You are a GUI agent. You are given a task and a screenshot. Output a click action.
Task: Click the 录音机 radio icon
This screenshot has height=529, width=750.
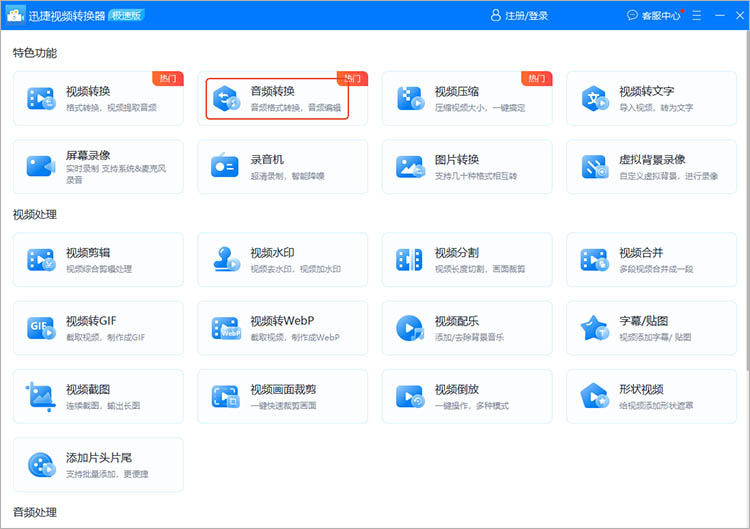(225, 165)
